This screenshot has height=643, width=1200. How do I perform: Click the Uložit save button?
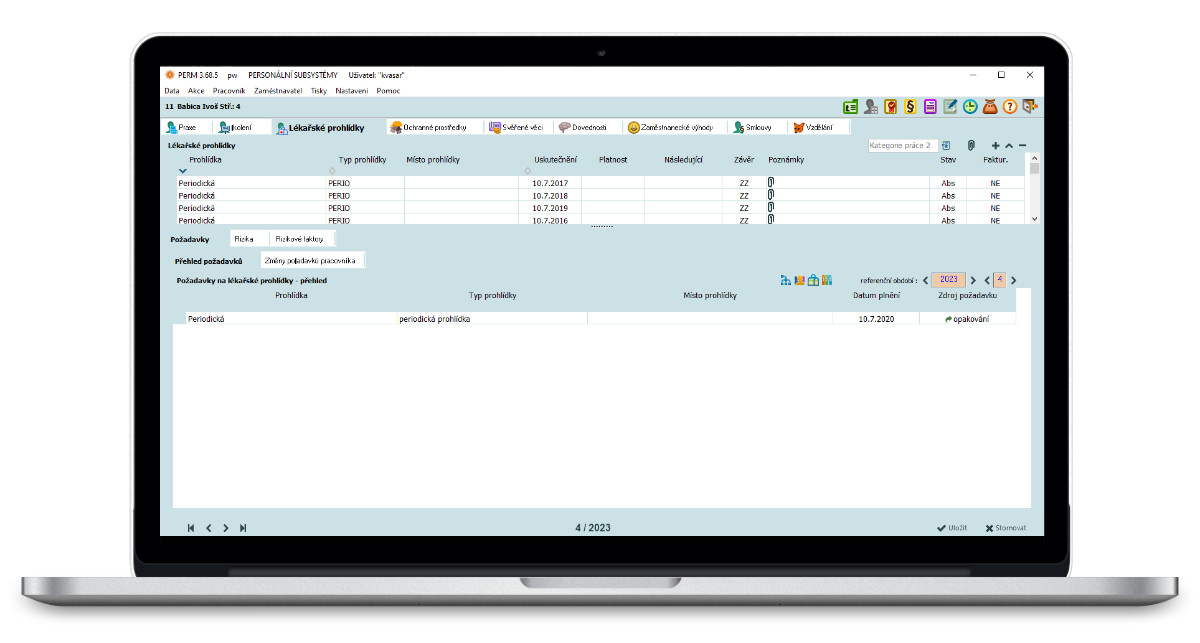[952, 528]
